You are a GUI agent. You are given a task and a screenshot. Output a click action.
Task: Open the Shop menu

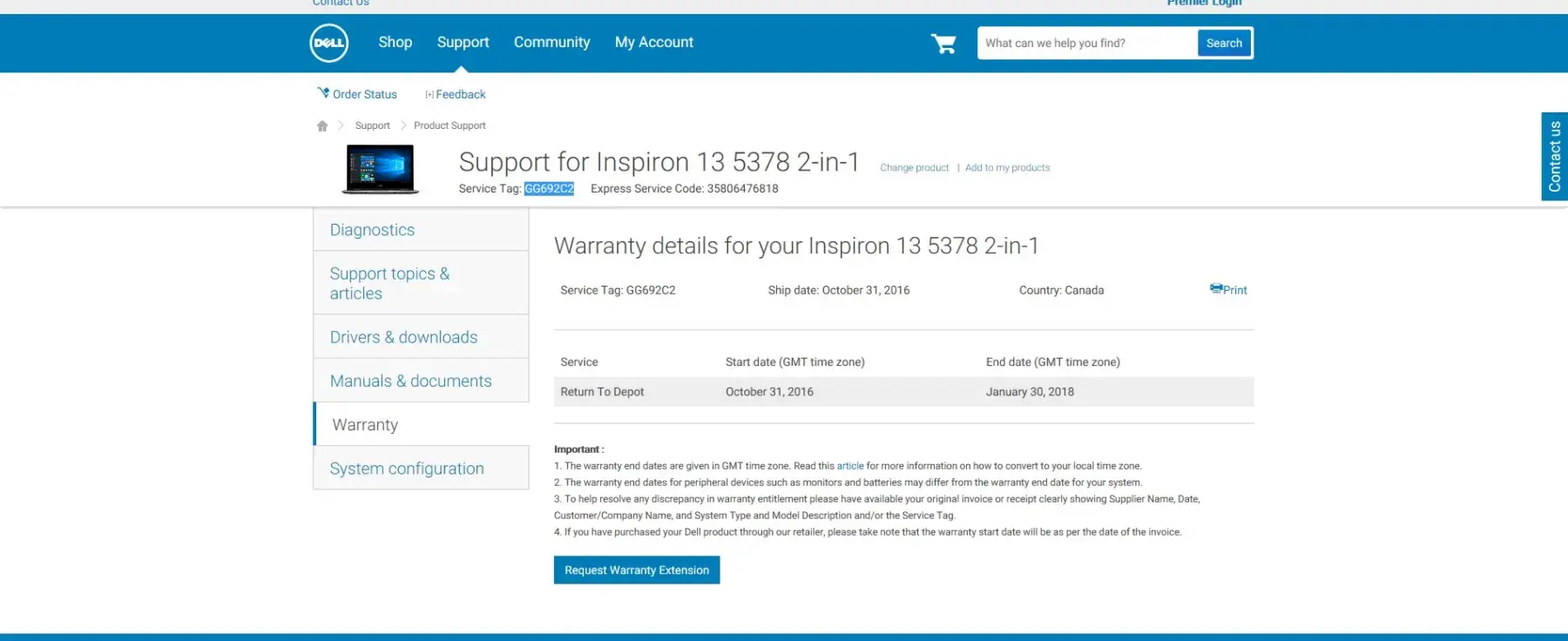click(x=395, y=43)
